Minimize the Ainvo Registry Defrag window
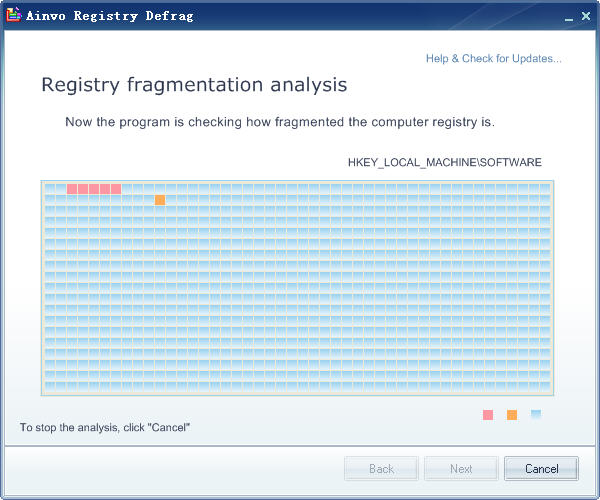Screen dimensions: 600x500 [569, 18]
